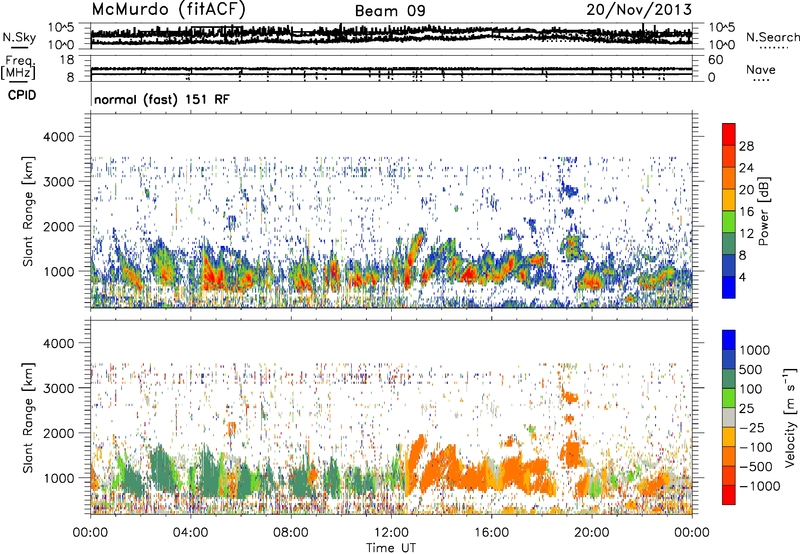
Task: Select the Time UT axis label
Action: (x=391, y=548)
